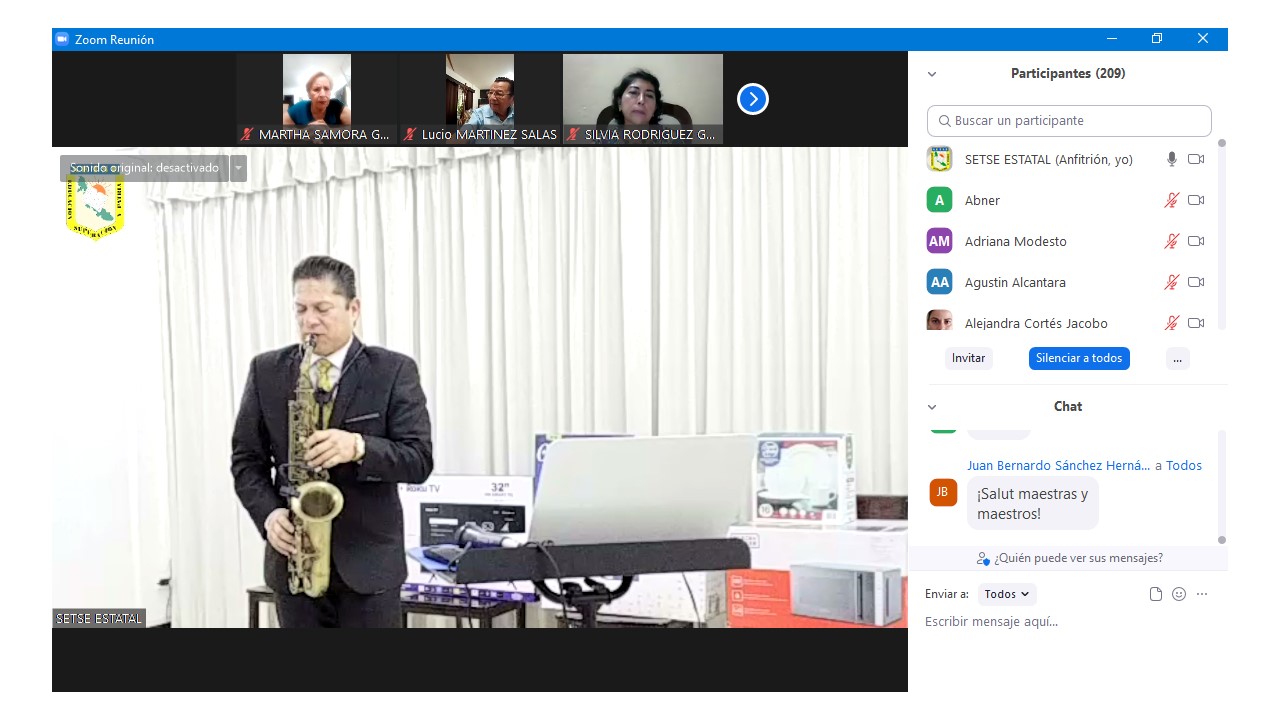Open more chat options menu
The height and width of the screenshot is (720, 1280).
[x=1202, y=594]
